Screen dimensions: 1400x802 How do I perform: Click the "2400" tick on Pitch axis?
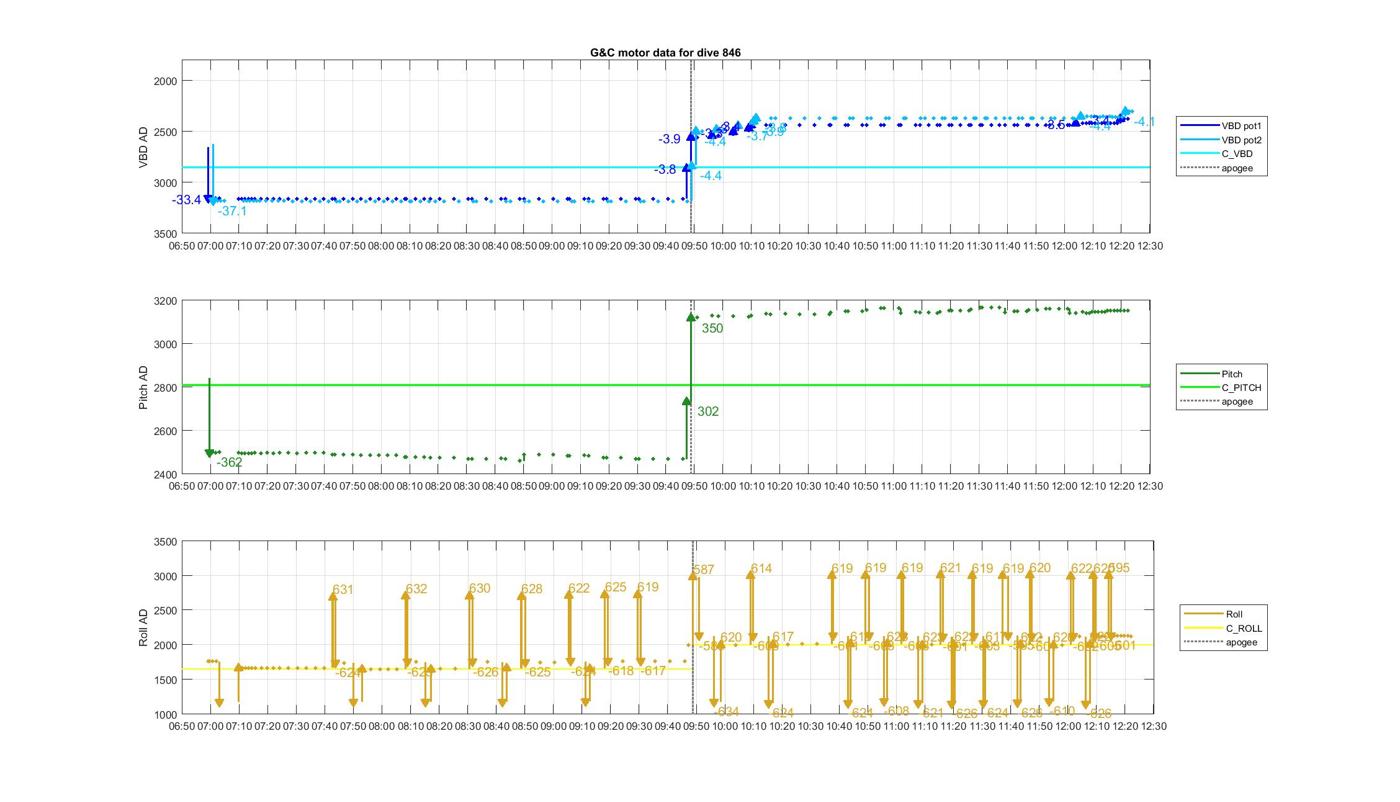164,474
